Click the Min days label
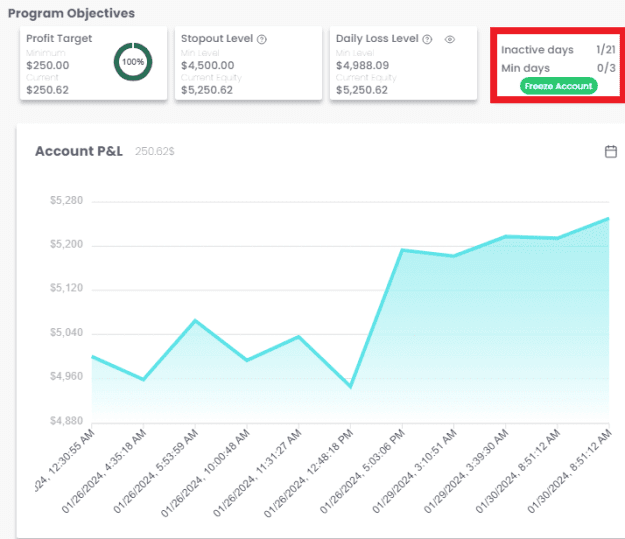Viewport: 625px width, 539px height. [525, 68]
